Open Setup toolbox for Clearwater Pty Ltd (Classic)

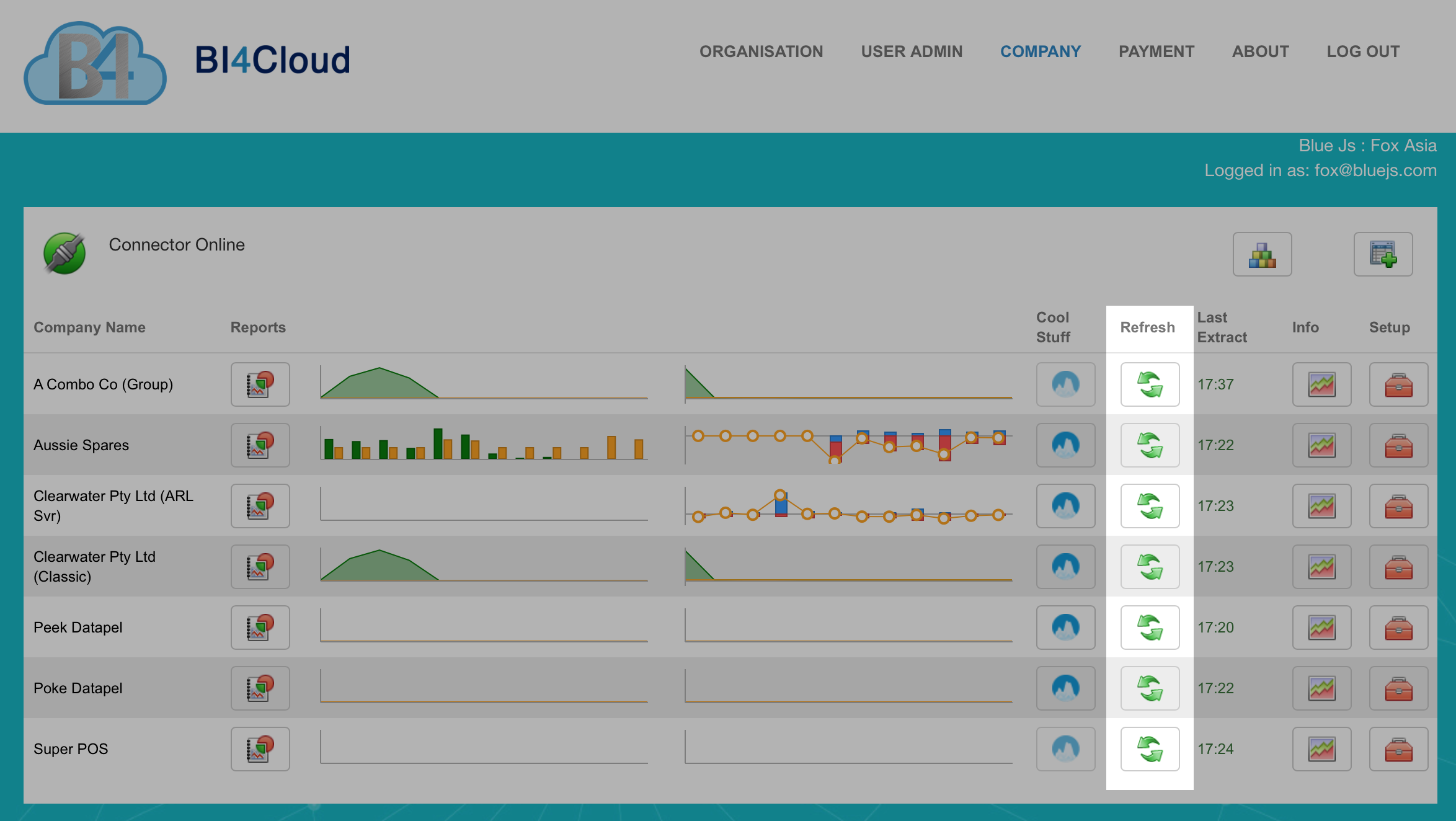[1399, 567]
